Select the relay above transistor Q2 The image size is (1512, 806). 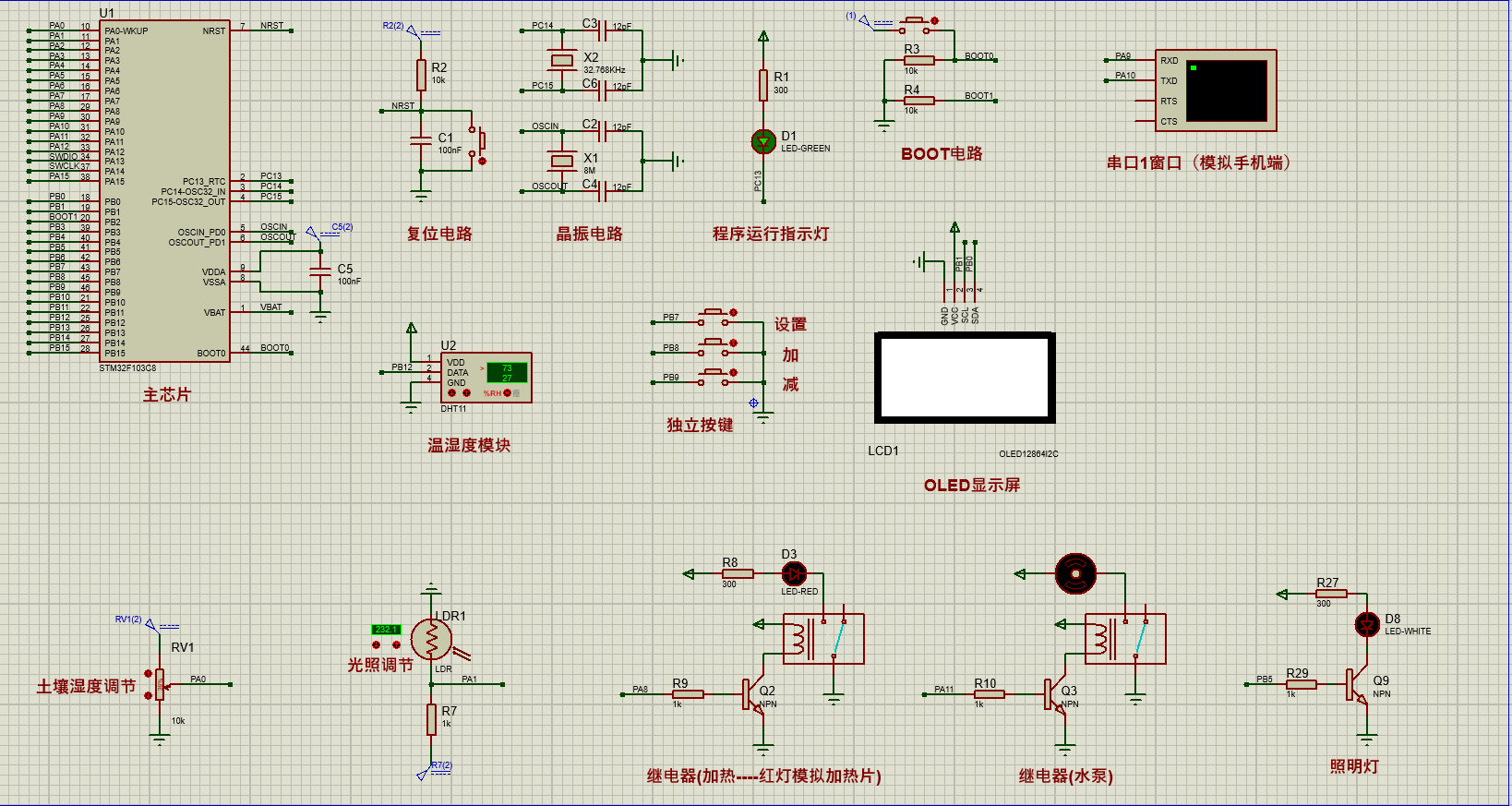[x=823, y=639]
